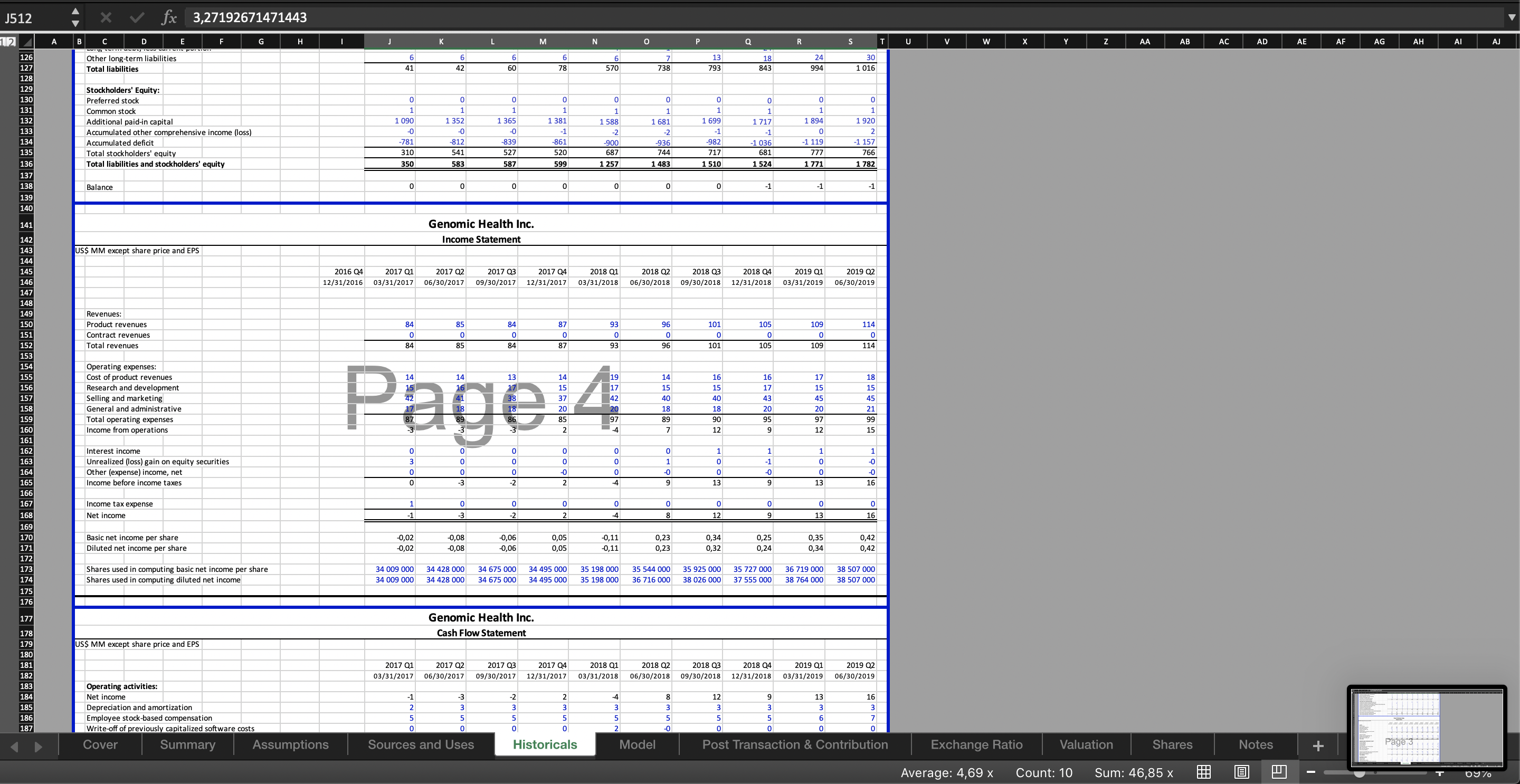The image size is (1520, 784).
Task: Click 'Additional paid-in capital' label
Action: pyautogui.click(x=129, y=121)
